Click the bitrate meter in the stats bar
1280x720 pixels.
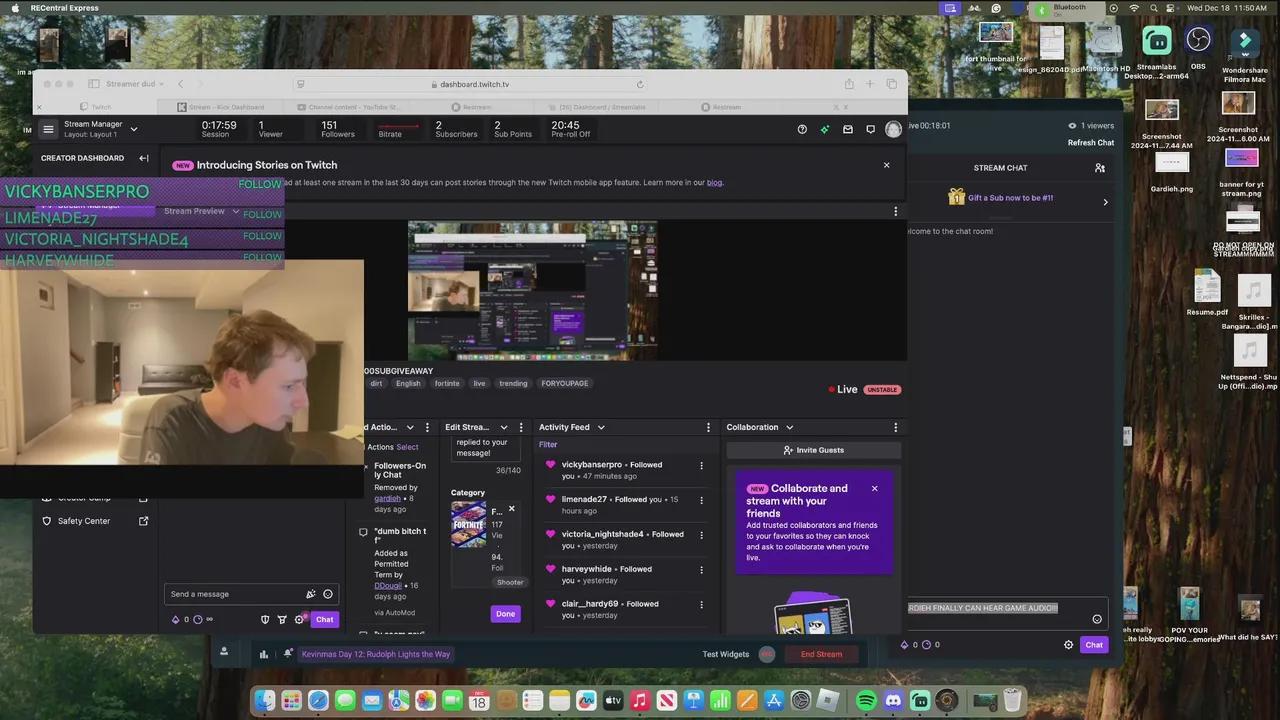tap(390, 129)
